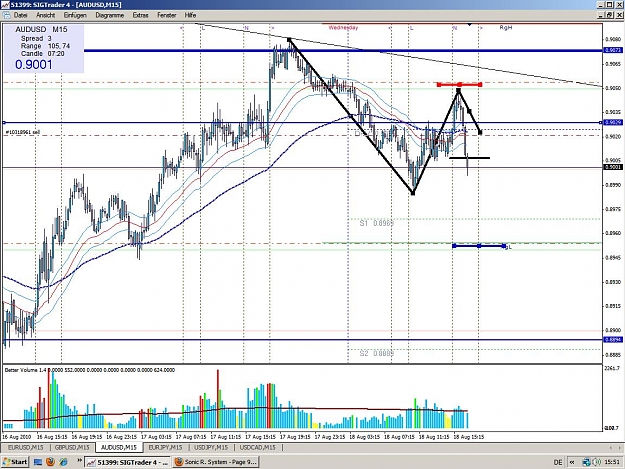Switch to the USDCAD,M15 chart tab
Image resolution: width=625 pixels, height=469 pixels.
coord(257,447)
